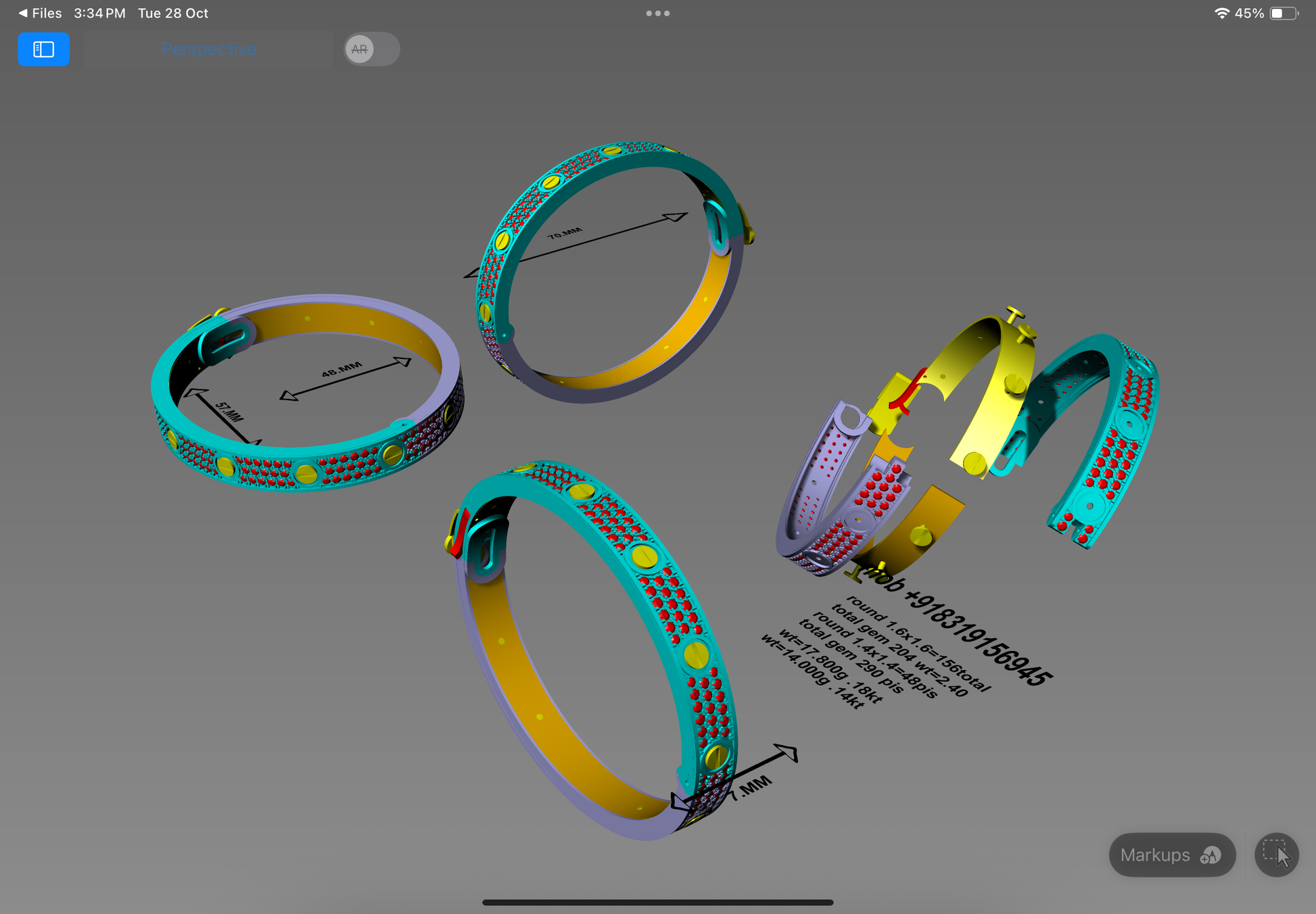This screenshot has height=914, width=1316.
Task: Click the 70.MM dimension label
Action: [x=565, y=233]
